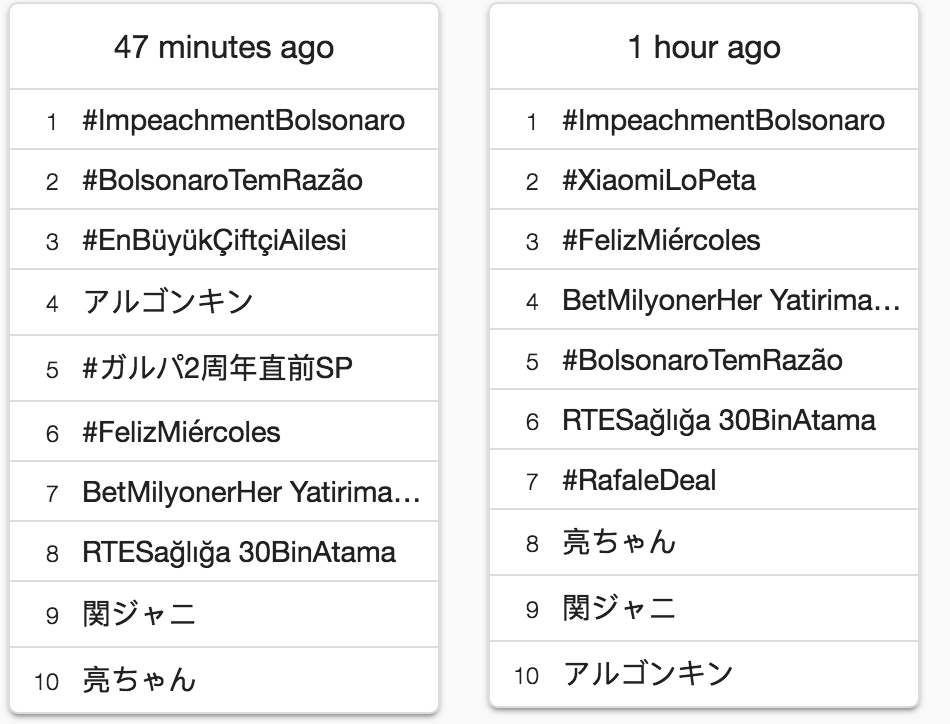Click #BolsonaroTemRazão ranked 5 under 1 hour ago
The image size is (950, 724).
coord(702,360)
